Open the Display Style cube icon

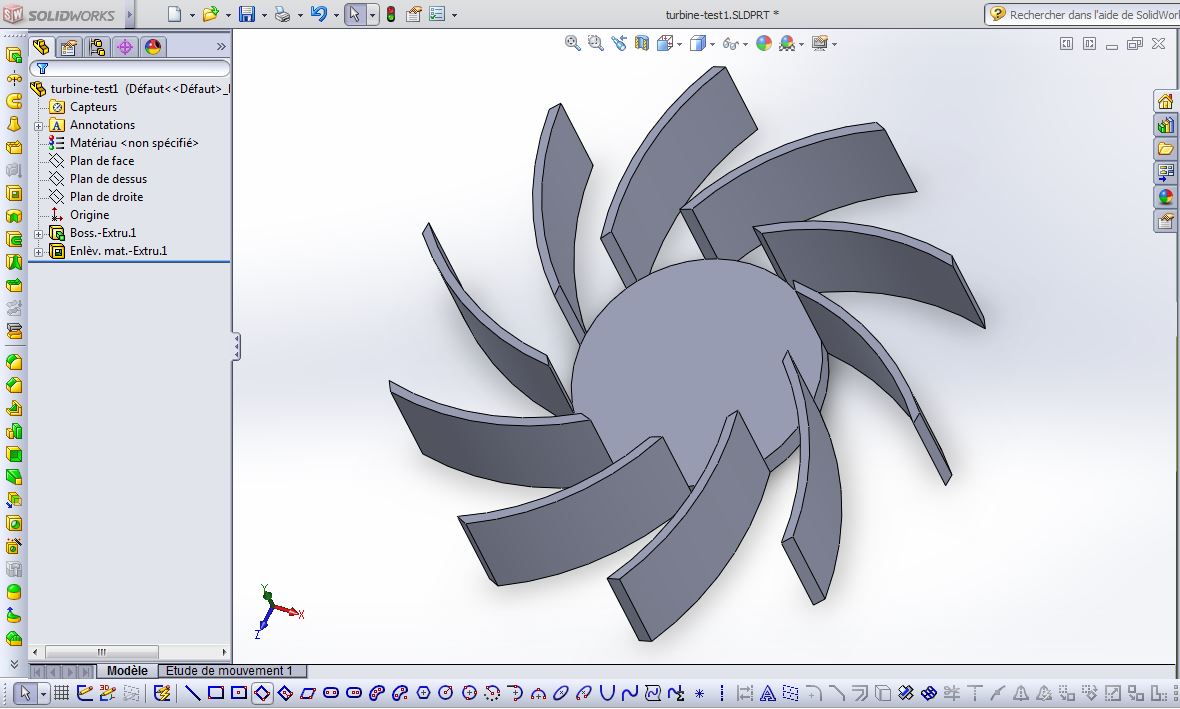698,44
